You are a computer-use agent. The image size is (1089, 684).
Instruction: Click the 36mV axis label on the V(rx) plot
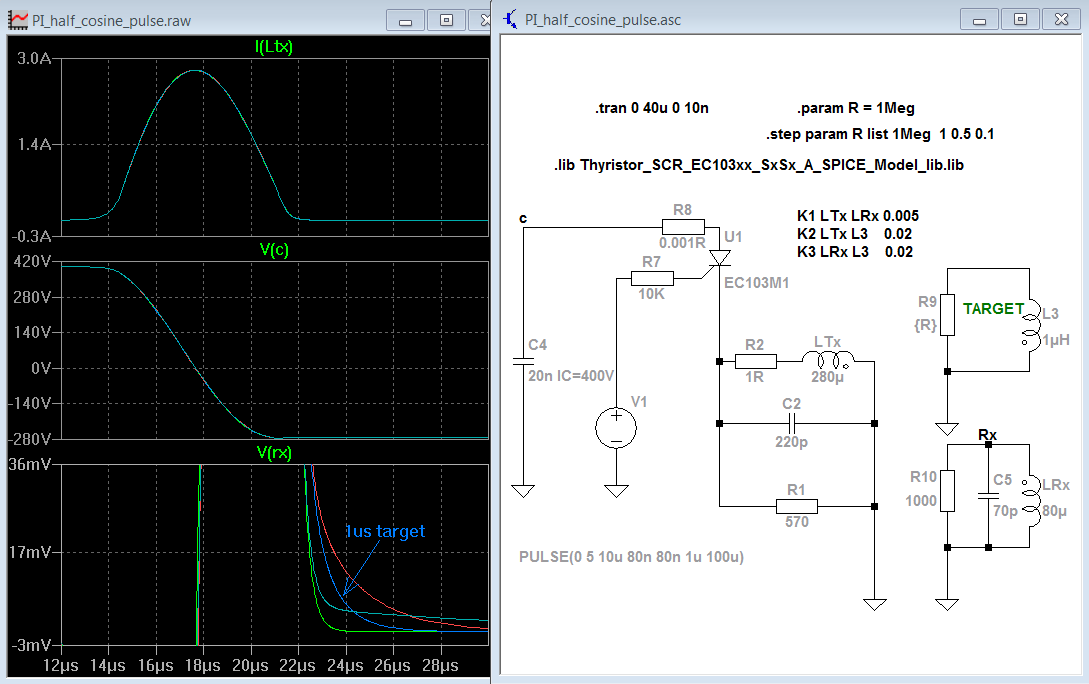[x=30, y=464]
